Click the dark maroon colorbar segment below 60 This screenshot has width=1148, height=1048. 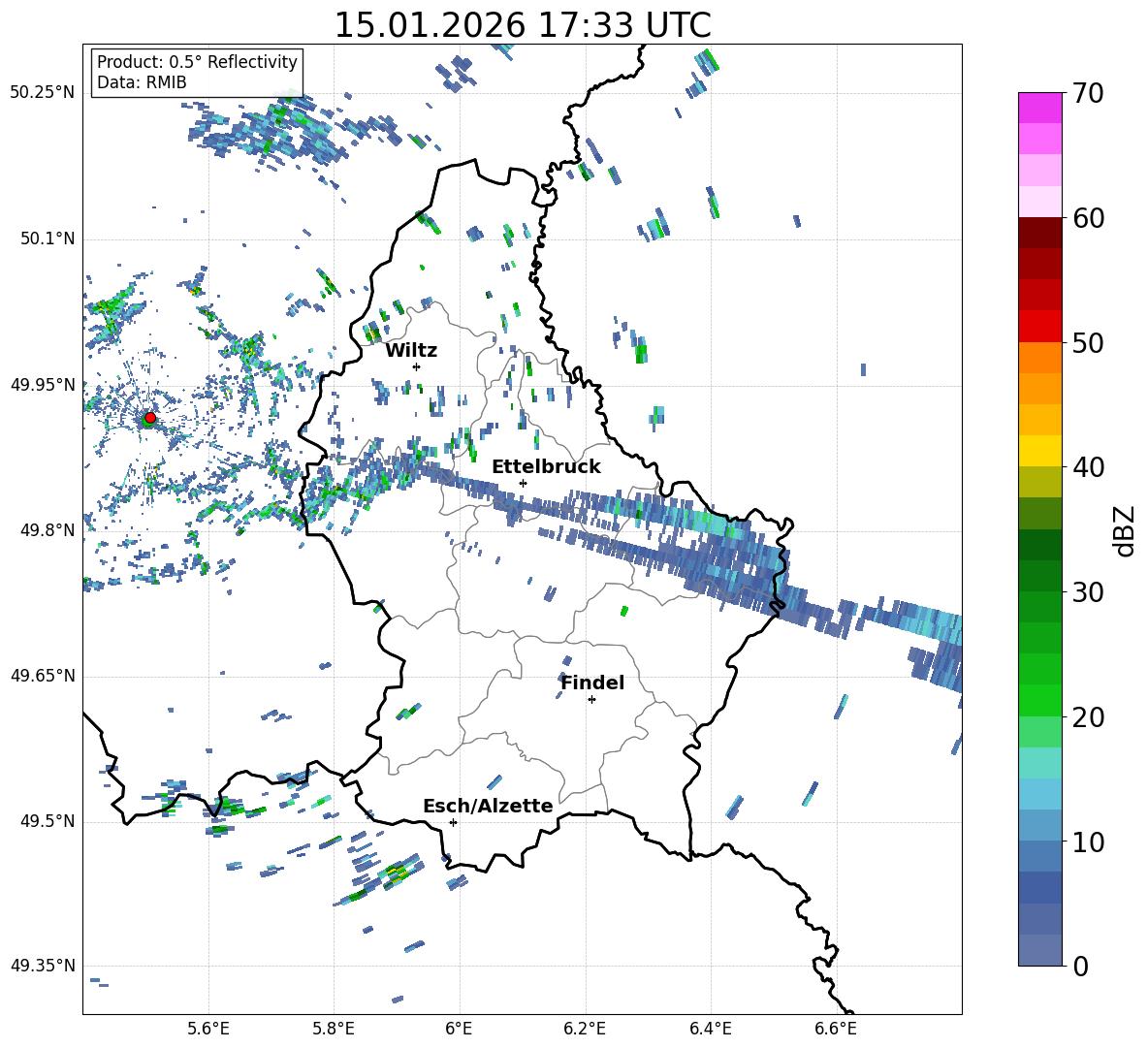coord(1039,232)
